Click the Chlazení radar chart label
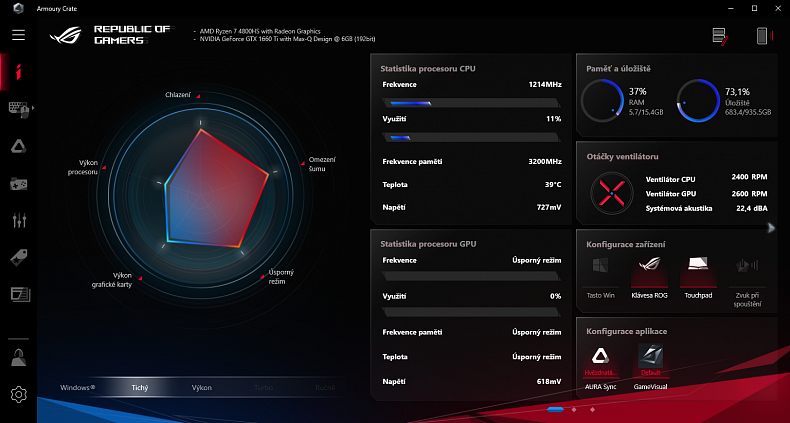The image size is (790, 423). tap(178, 95)
